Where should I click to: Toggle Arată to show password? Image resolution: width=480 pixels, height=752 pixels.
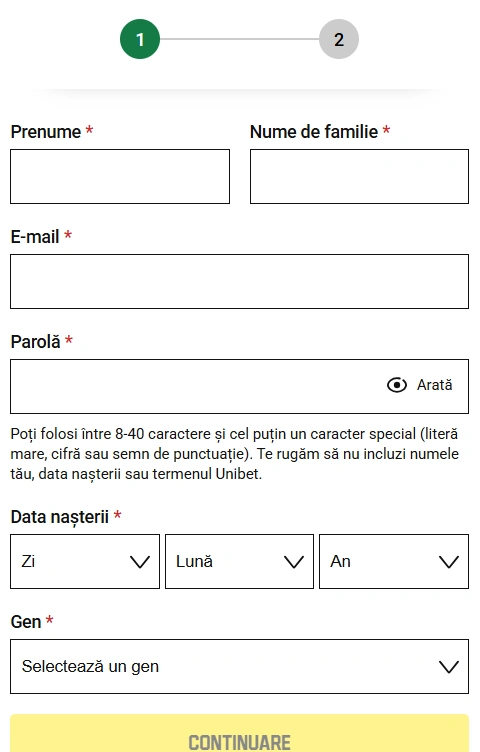[x=434, y=385]
